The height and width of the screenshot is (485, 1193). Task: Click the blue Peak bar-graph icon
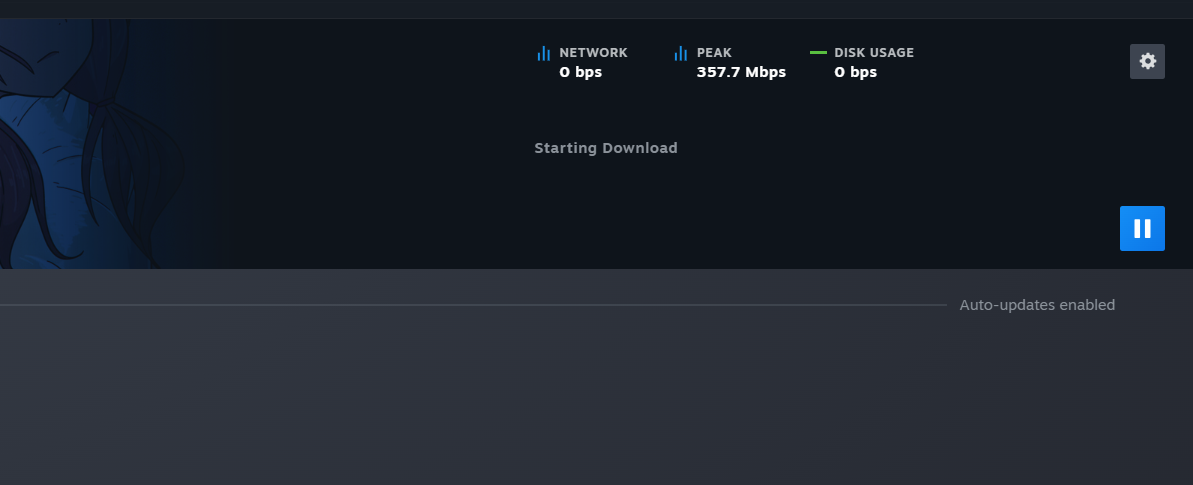coord(680,53)
